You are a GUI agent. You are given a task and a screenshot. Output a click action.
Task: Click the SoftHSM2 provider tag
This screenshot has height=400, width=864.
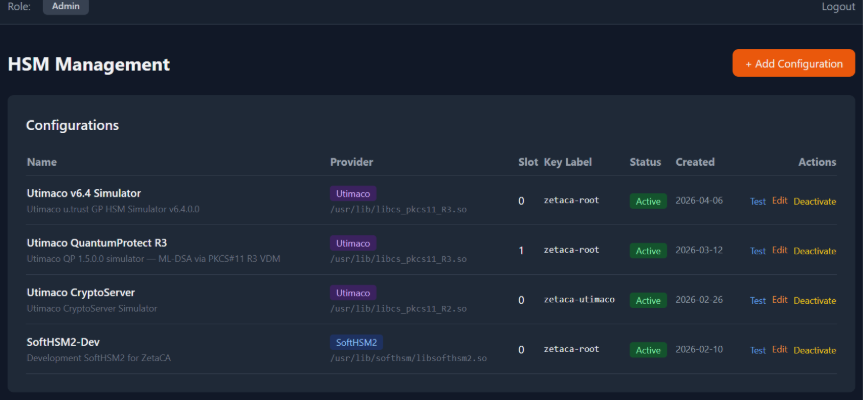356,342
